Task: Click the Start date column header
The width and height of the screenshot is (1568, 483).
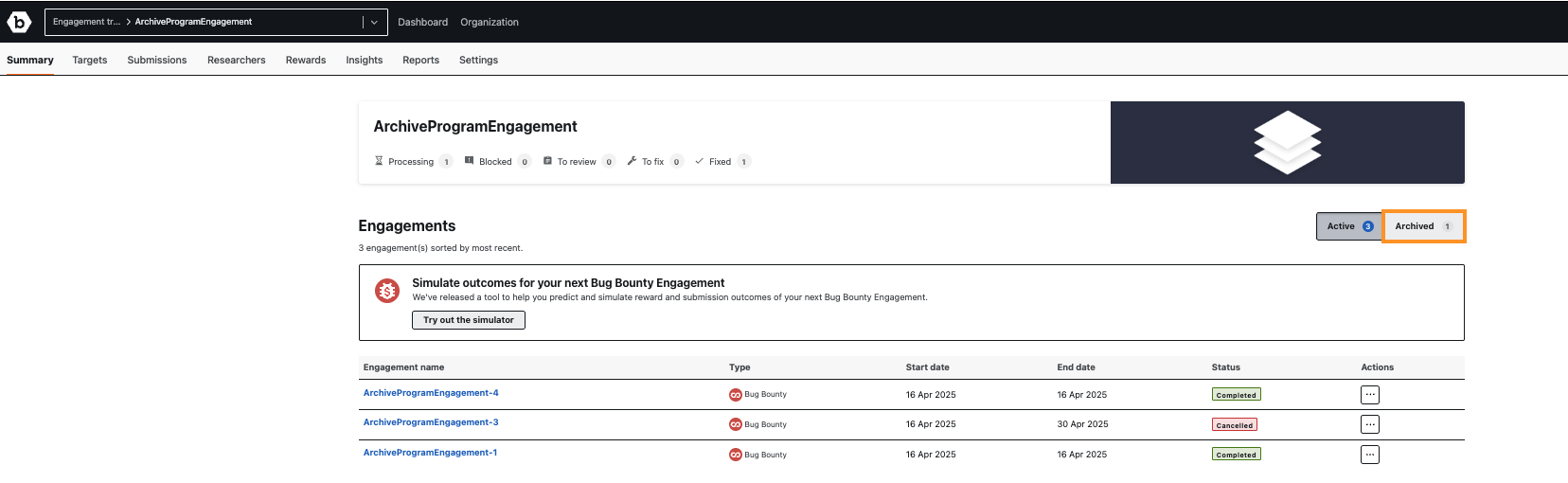Action: coord(927,367)
